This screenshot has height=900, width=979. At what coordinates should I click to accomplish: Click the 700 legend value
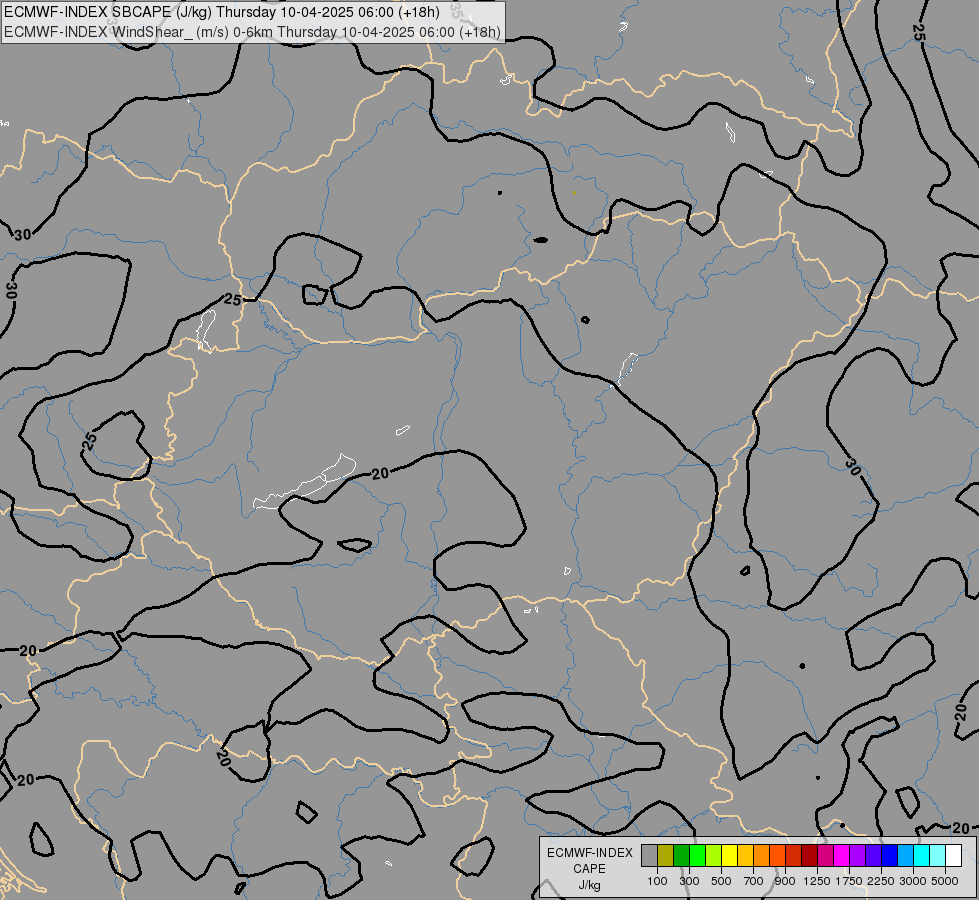tap(754, 881)
